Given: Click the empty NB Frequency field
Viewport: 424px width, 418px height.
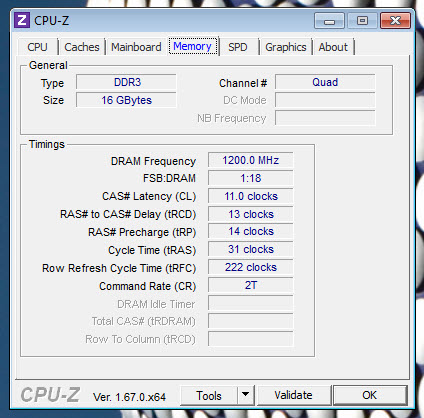Looking at the screenshot, I should coord(325,118).
